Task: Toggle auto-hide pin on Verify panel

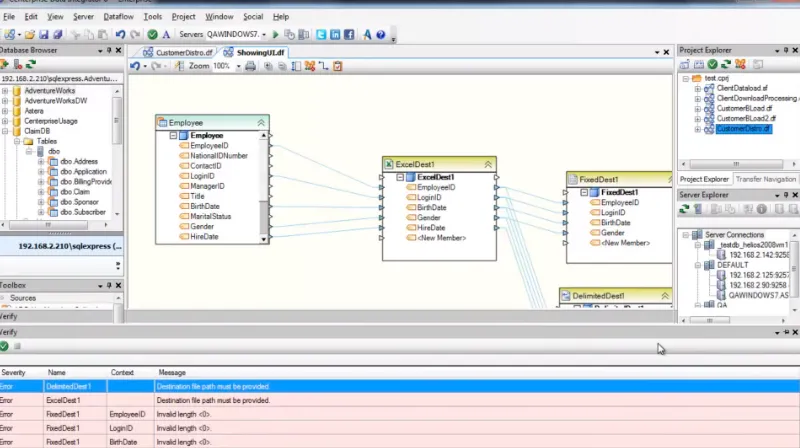Action: pyautogui.click(x=786, y=332)
